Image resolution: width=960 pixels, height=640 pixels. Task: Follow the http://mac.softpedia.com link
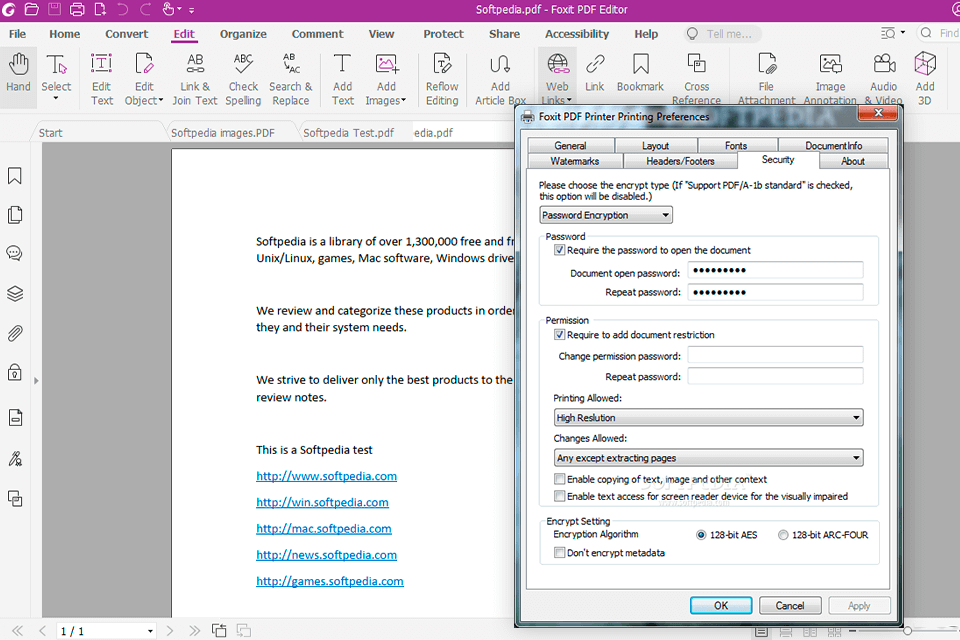pyautogui.click(x=324, y=529)
